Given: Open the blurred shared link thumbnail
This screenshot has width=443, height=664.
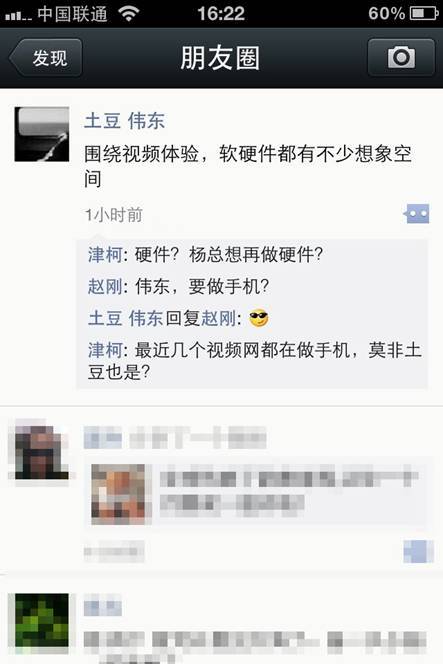Looking at the screenshot, I should 121,494.
